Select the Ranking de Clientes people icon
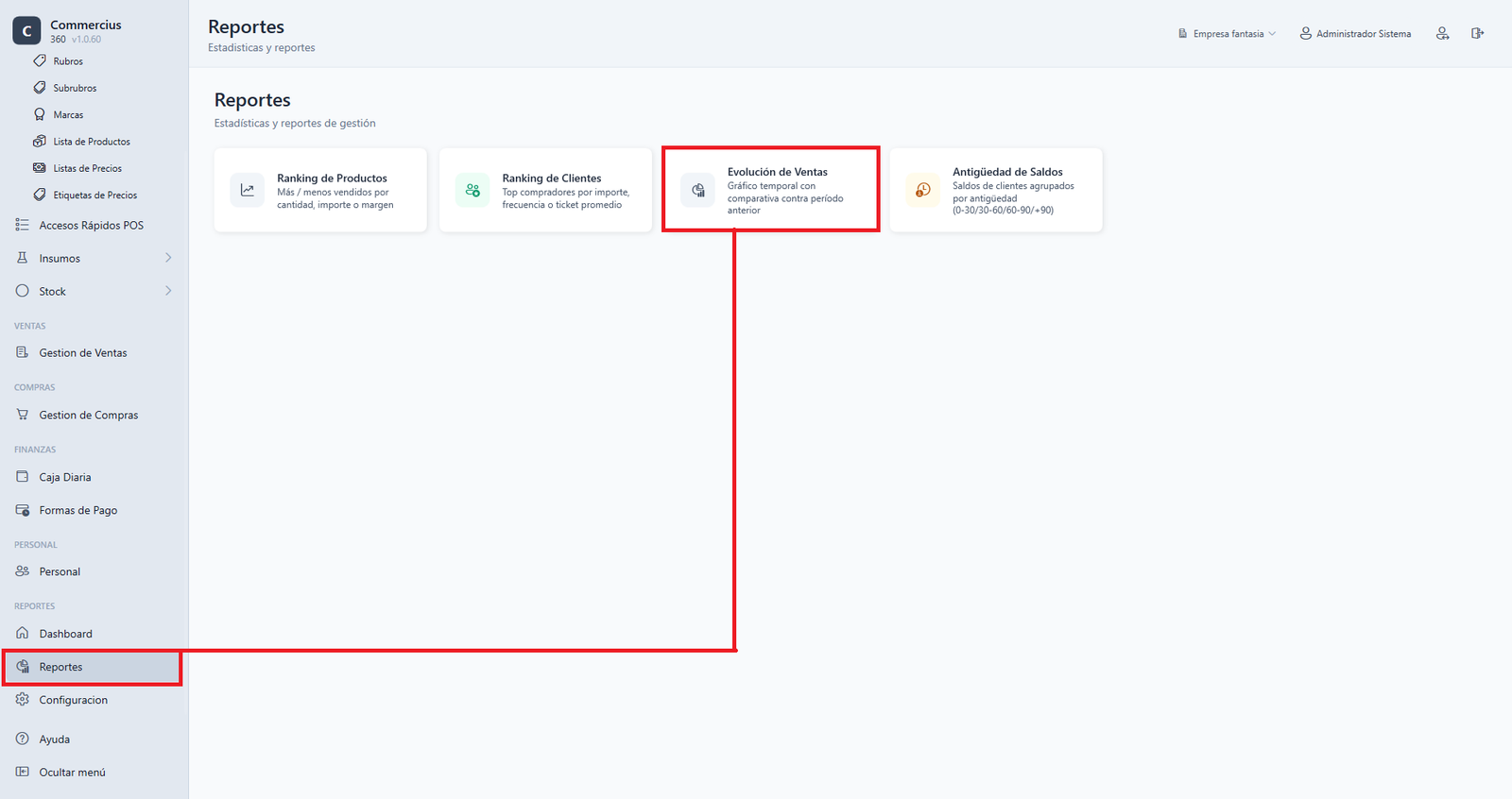The image size is (1512, 799). (472, 190)
